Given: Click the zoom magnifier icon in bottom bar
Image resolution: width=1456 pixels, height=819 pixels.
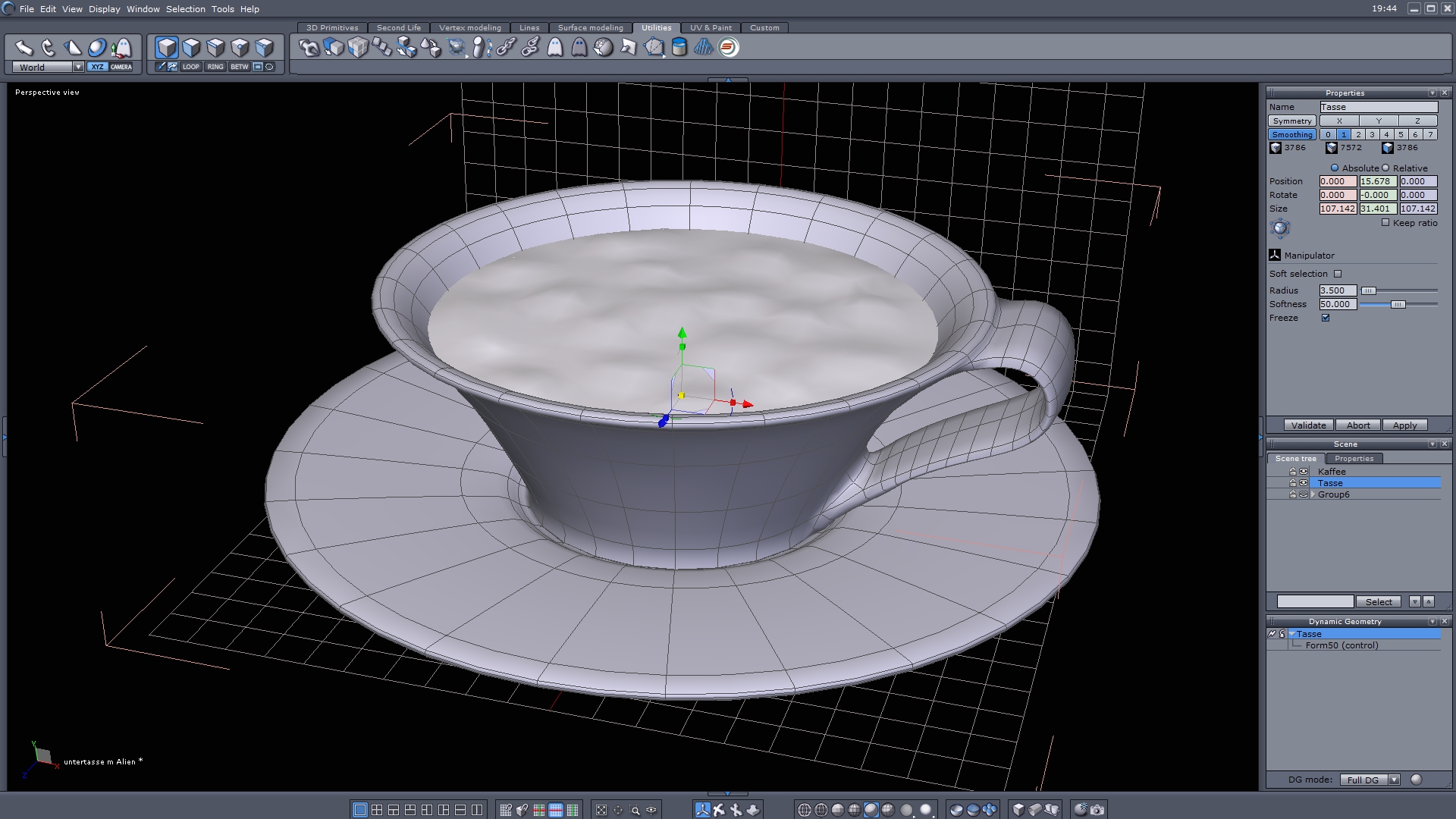Looking at the screenshot, I should click(635, 810).
